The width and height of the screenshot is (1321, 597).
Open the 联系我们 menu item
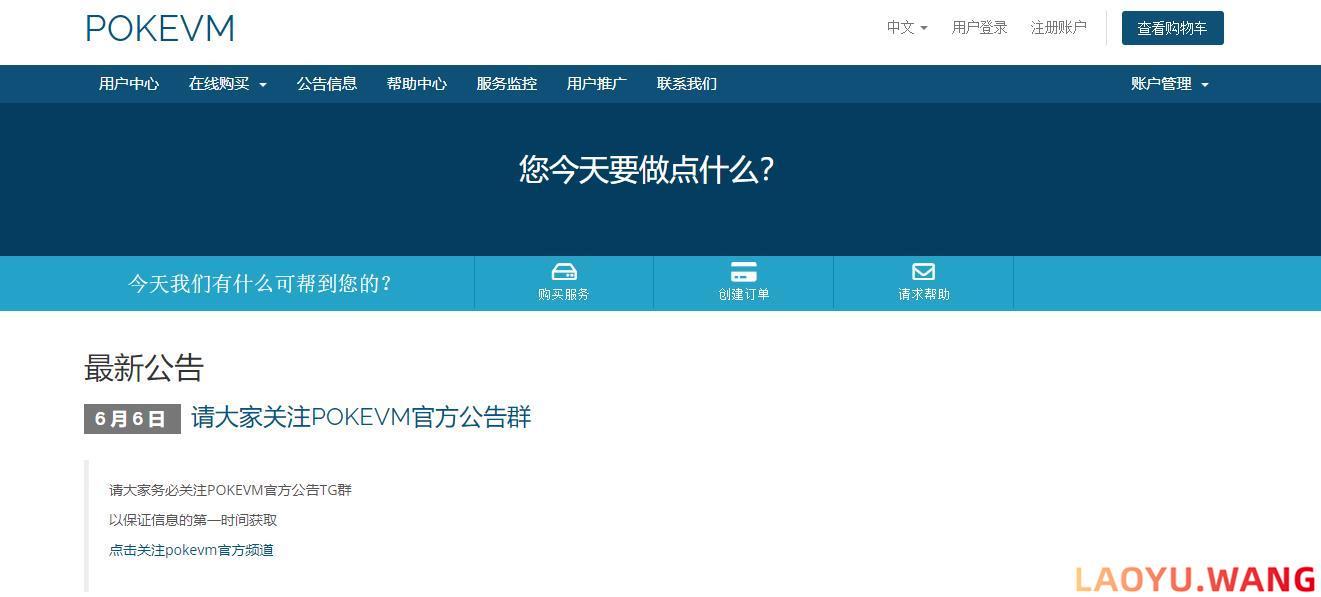[x=687, y=84]
